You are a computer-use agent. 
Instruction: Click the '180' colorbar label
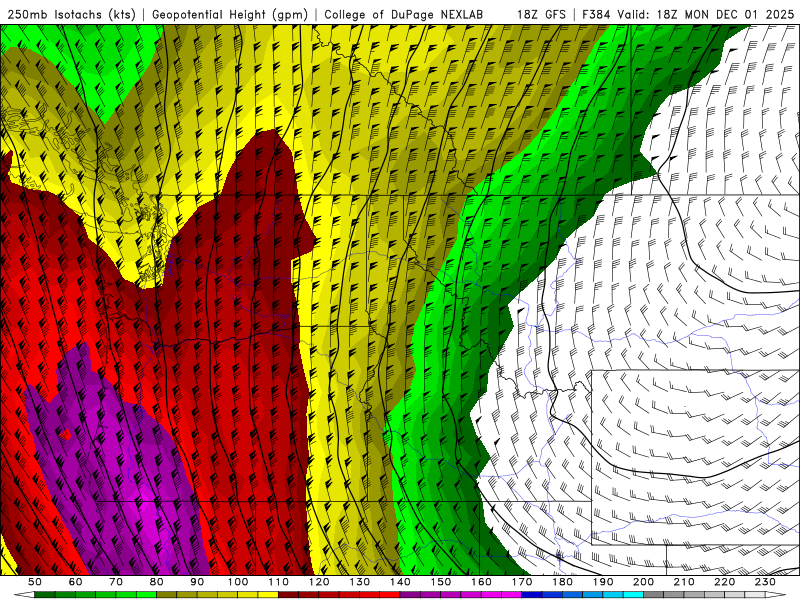tap(562, 582)
